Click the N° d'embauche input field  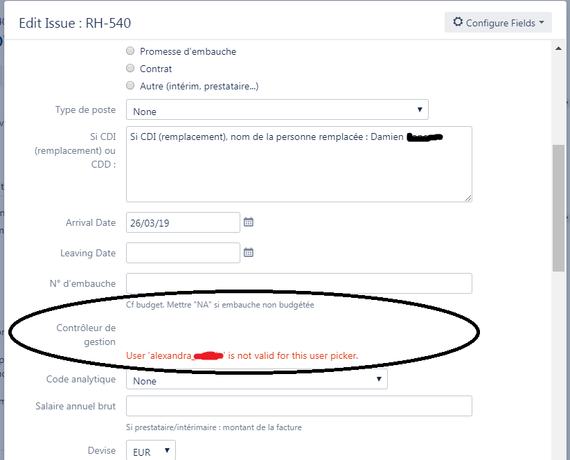coord(299,283)
